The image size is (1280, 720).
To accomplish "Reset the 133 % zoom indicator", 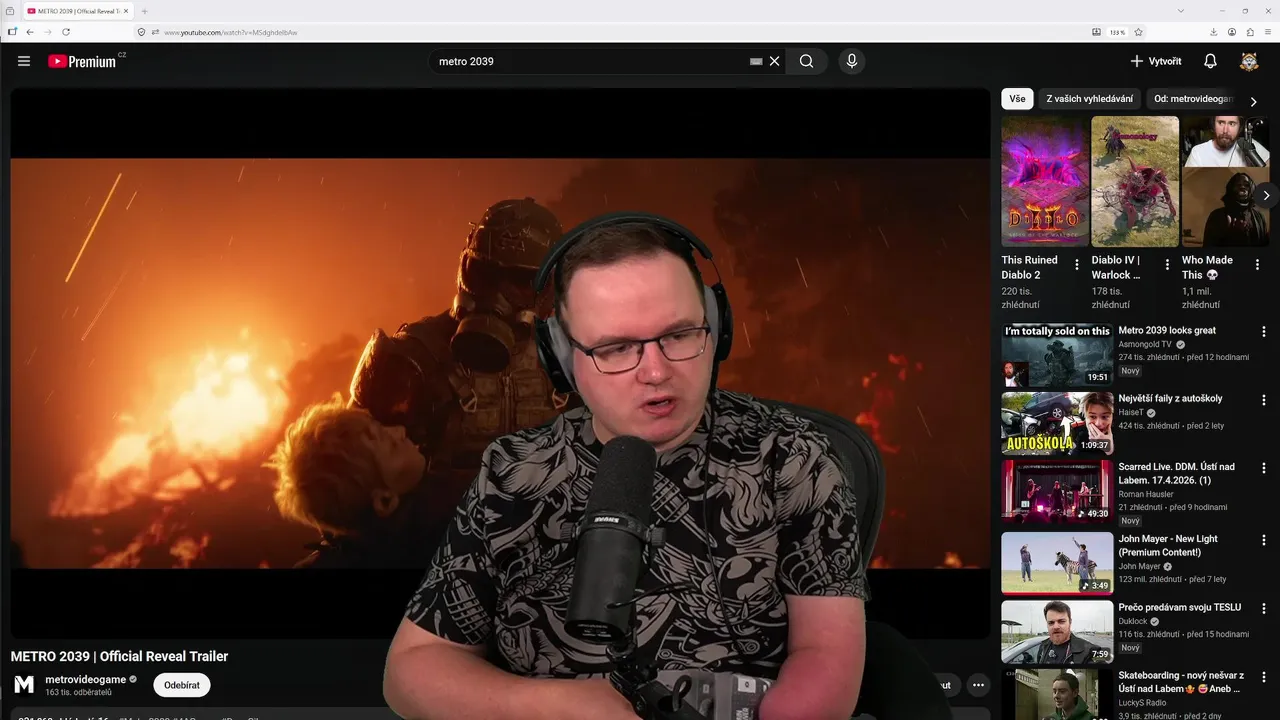I will (1117, 32).
